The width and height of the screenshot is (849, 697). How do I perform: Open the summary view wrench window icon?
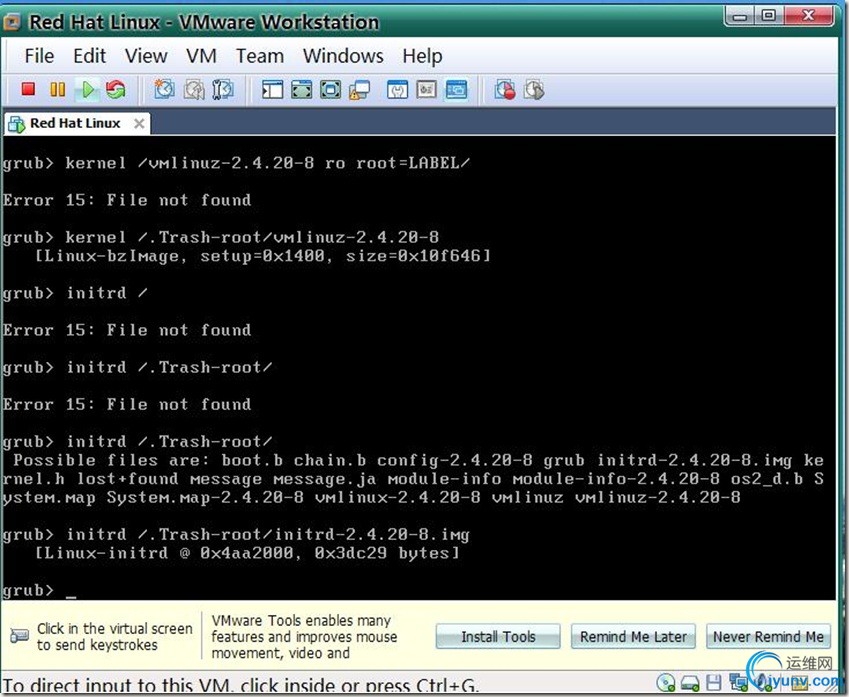click(x=397, y=89)
